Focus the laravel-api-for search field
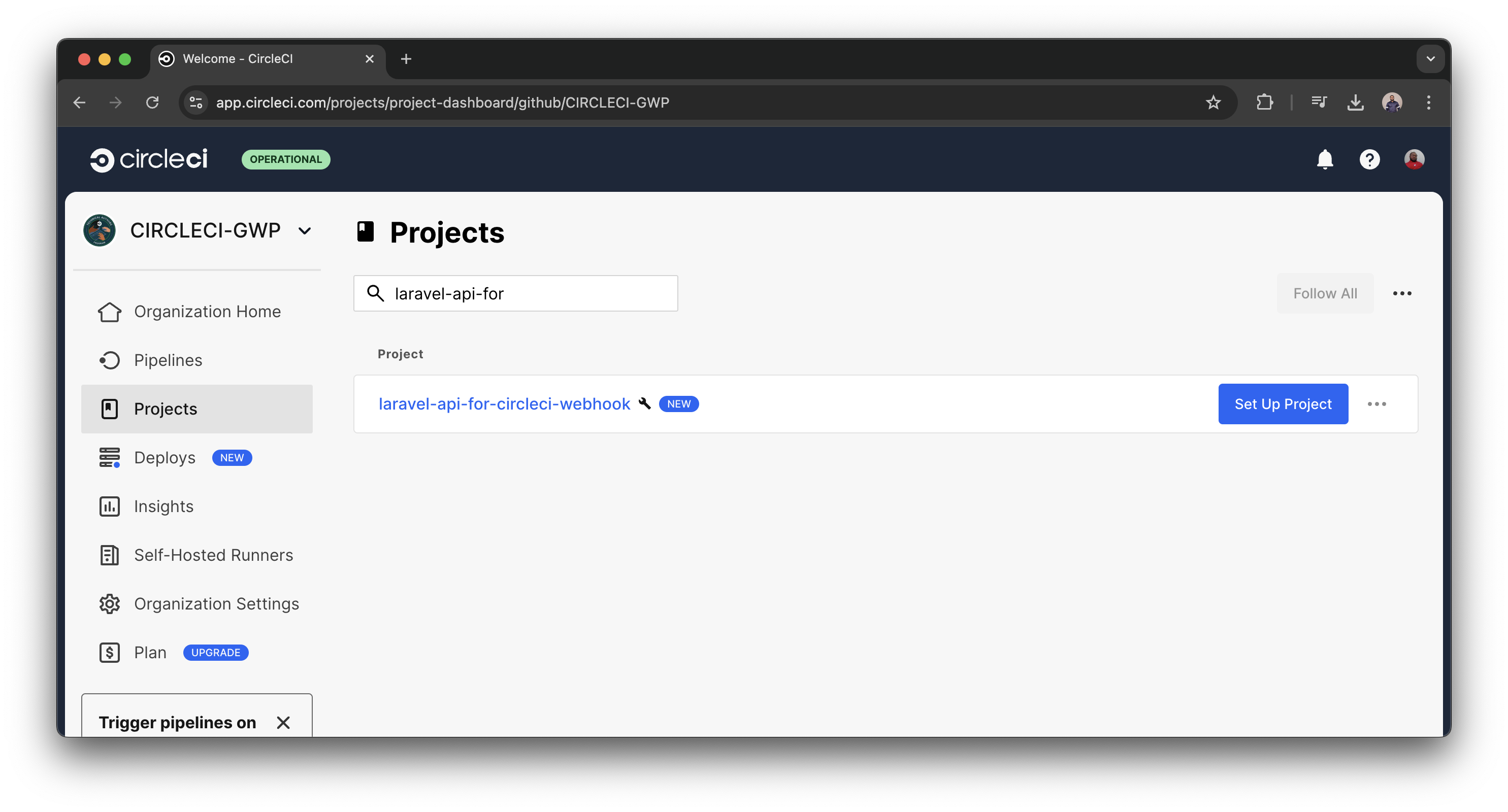The image size is (1508, 812). (515, 293)
